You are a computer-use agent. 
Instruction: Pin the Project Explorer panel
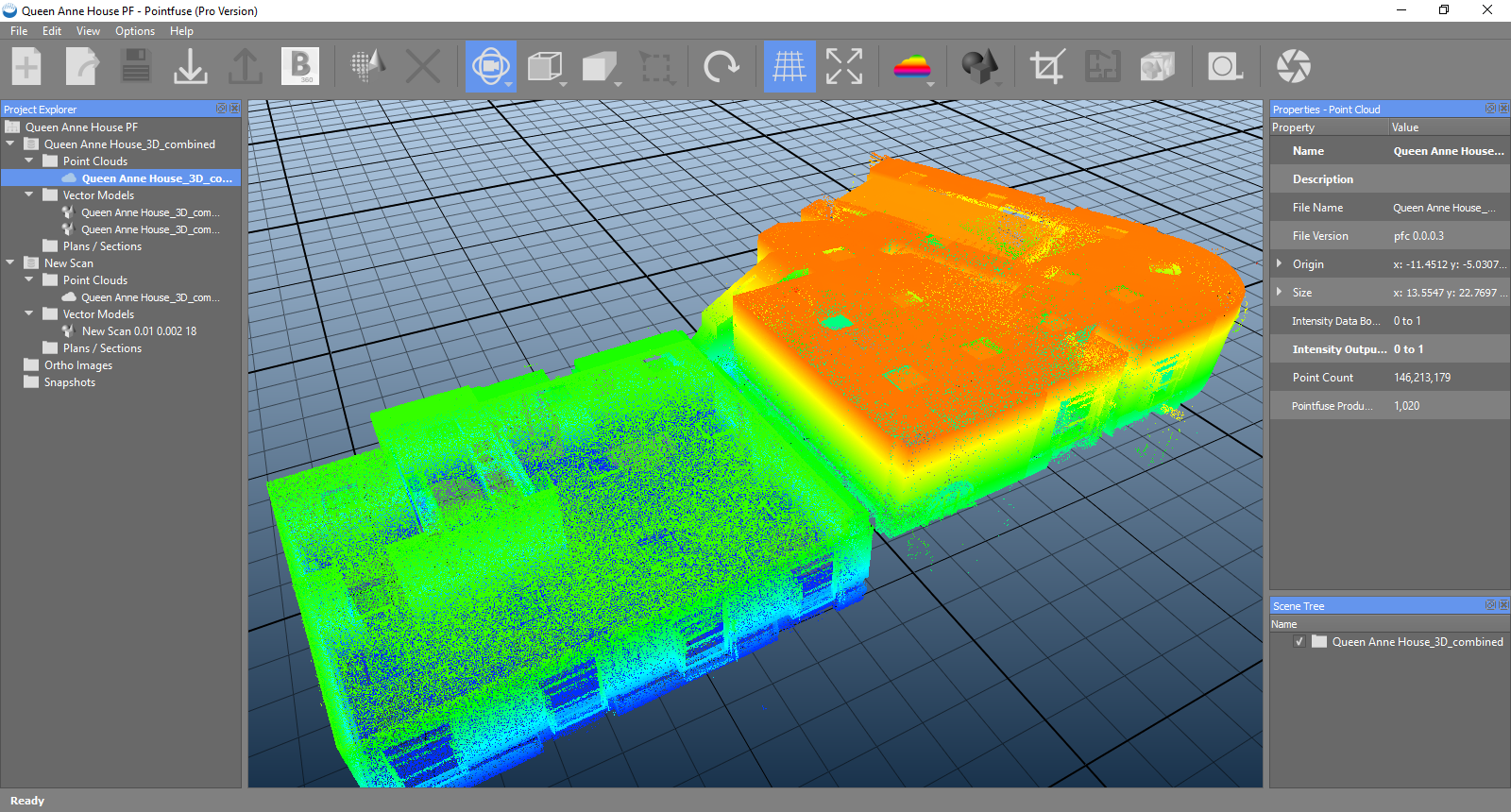click(x=222, y=109)
